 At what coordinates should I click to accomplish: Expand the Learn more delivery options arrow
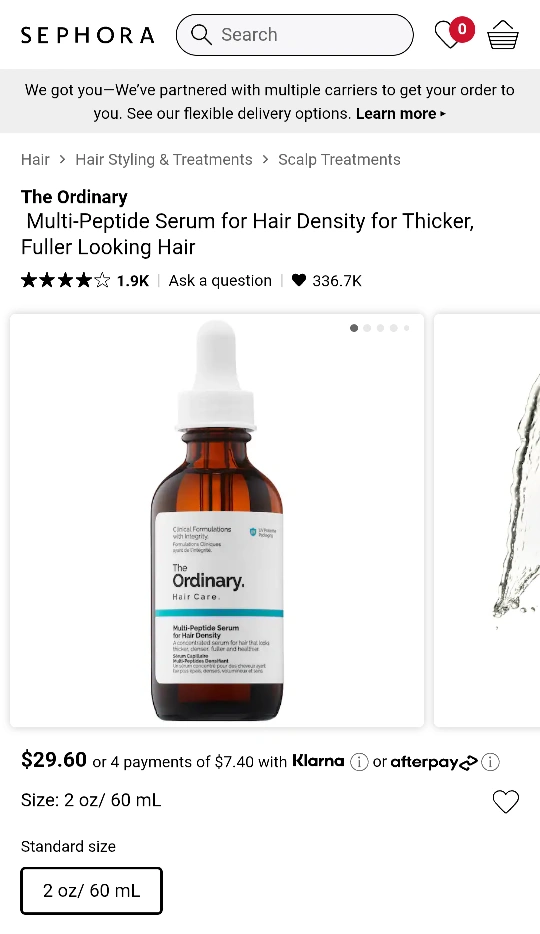[x=442, y=114]
